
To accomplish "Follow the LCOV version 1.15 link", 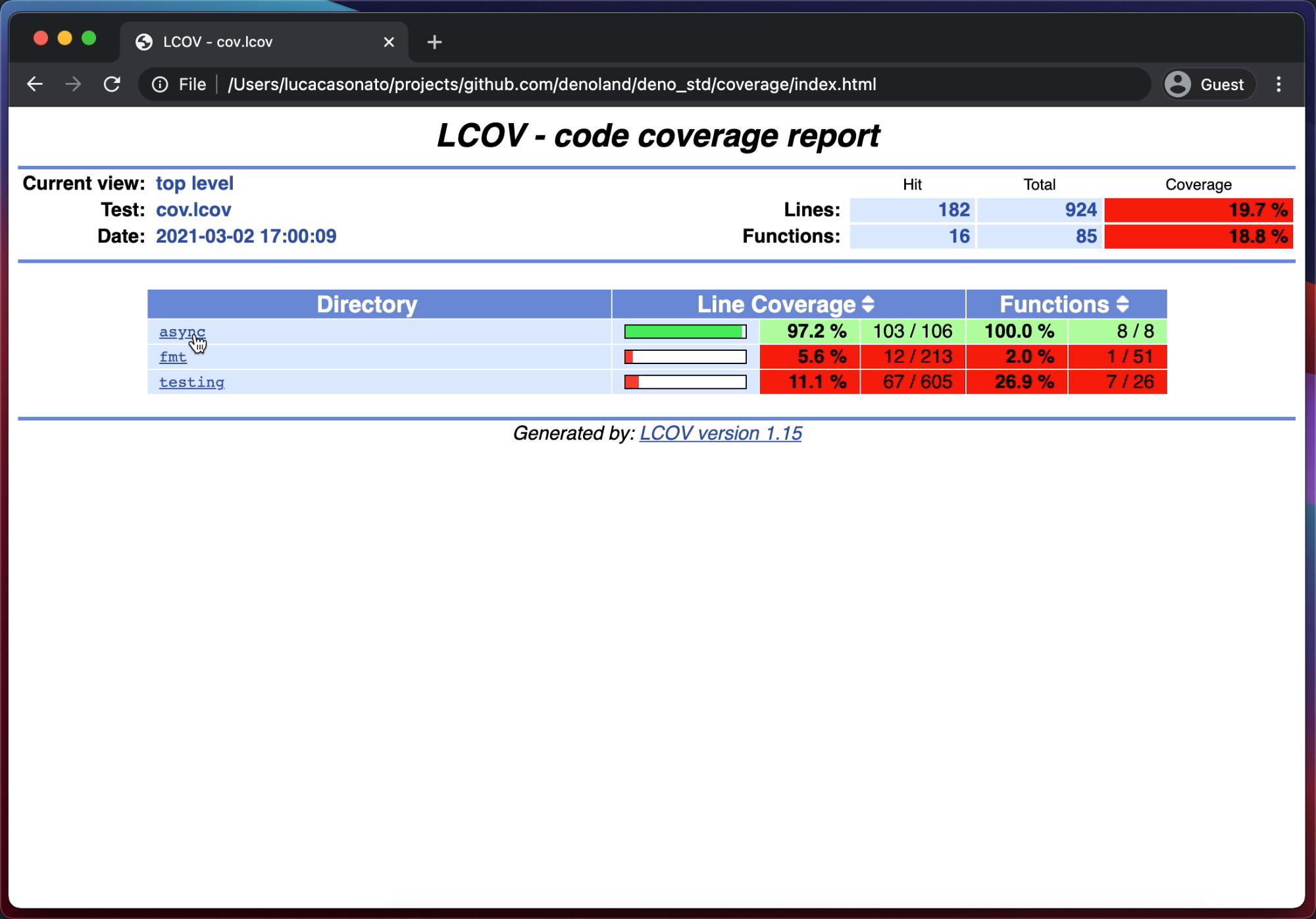I will tap(721, 433).
